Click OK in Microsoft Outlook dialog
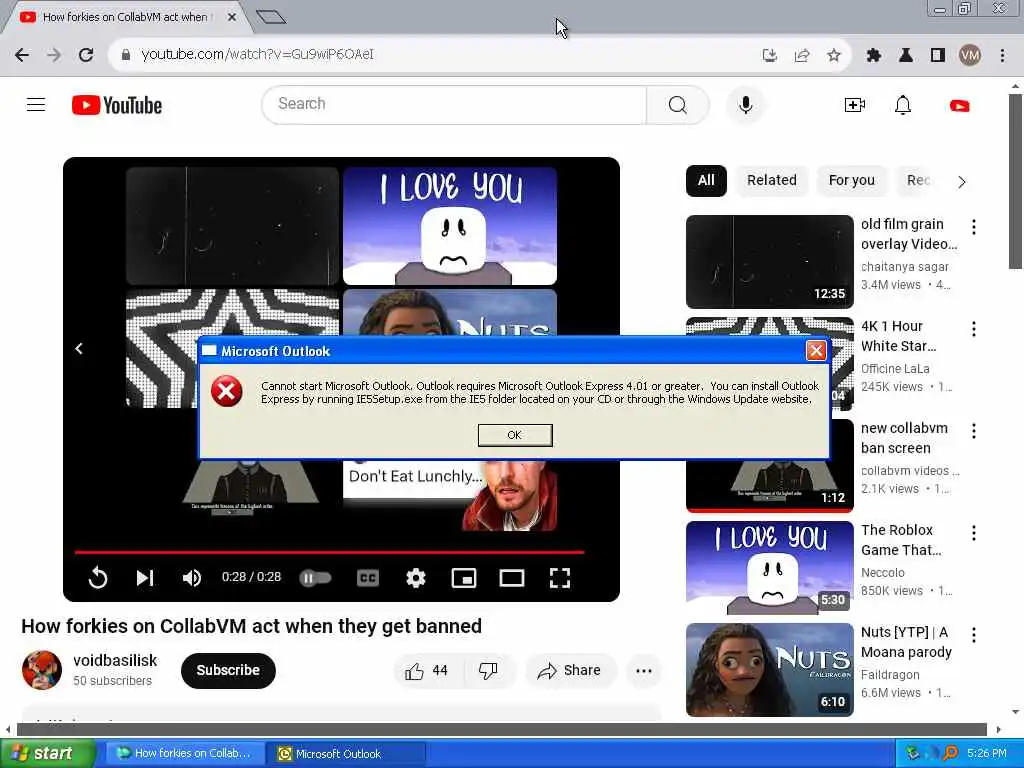1024x768 pixels. [515, 435]
